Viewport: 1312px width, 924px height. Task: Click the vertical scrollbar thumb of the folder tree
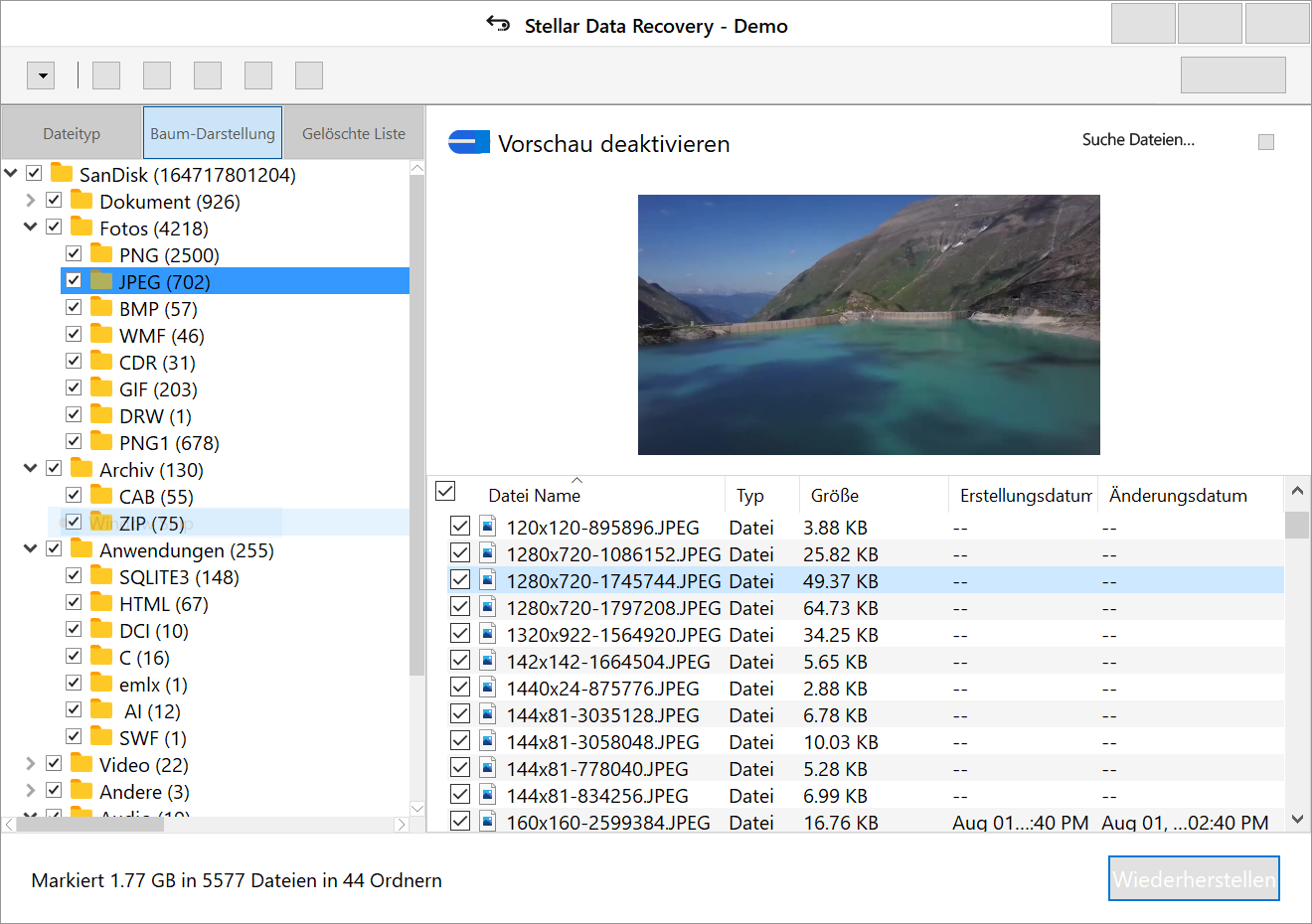[x=416, y=425]
